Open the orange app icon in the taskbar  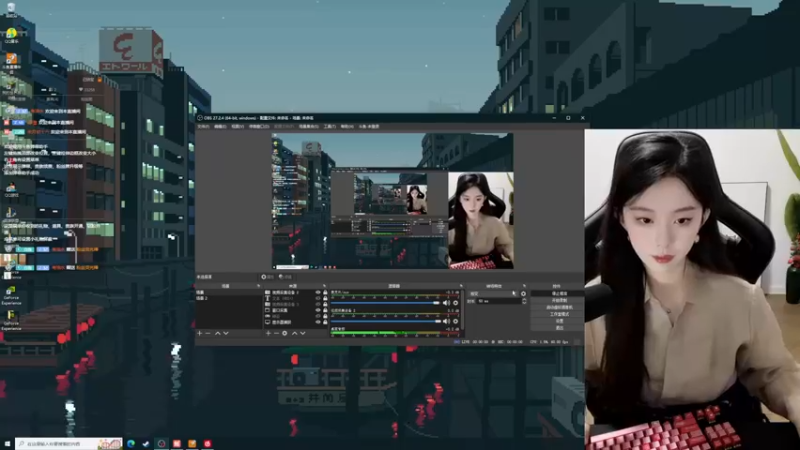(x=192, y=444)
